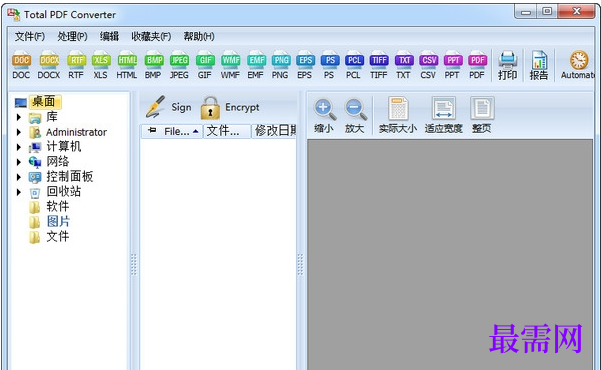Screen dimensions: 601x370
Task: Select 计算机 in the tree
Action: (x=64, y=146)
